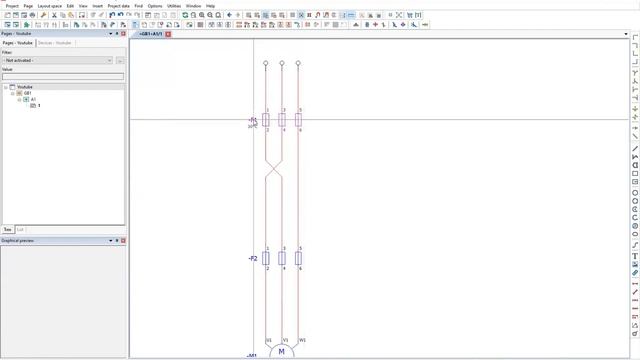Open the Page menu
Viewport: 640px width, 360px height.
[28, 6]
